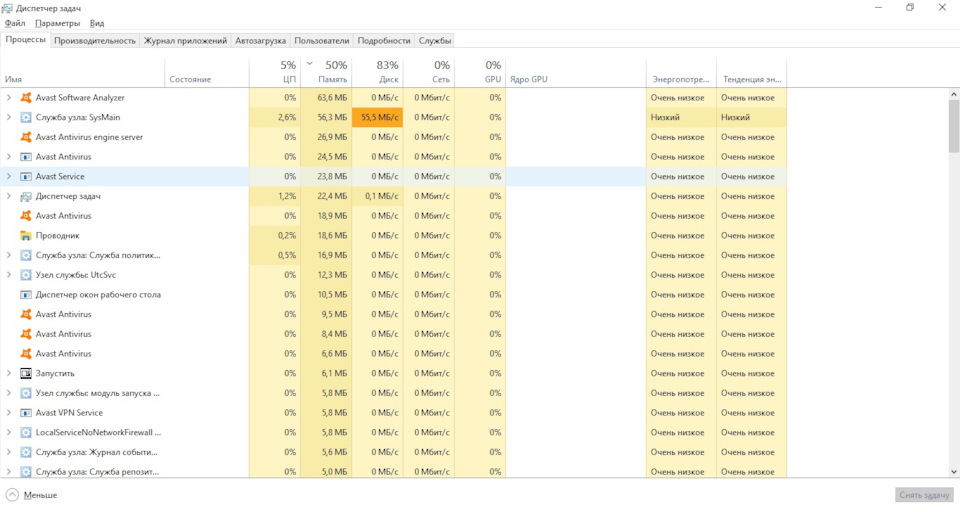
Task: Switch to the Производительность tab
Action: coord(95,40)
